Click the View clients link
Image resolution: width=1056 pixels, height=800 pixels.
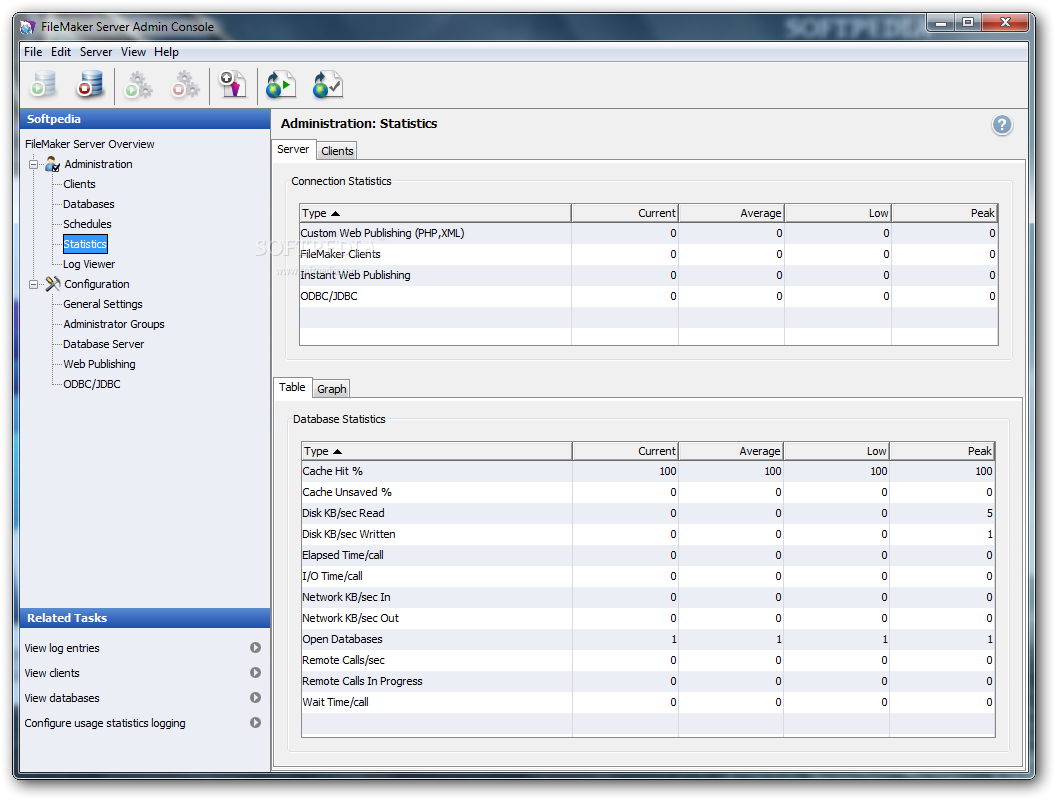pos(52,673)
